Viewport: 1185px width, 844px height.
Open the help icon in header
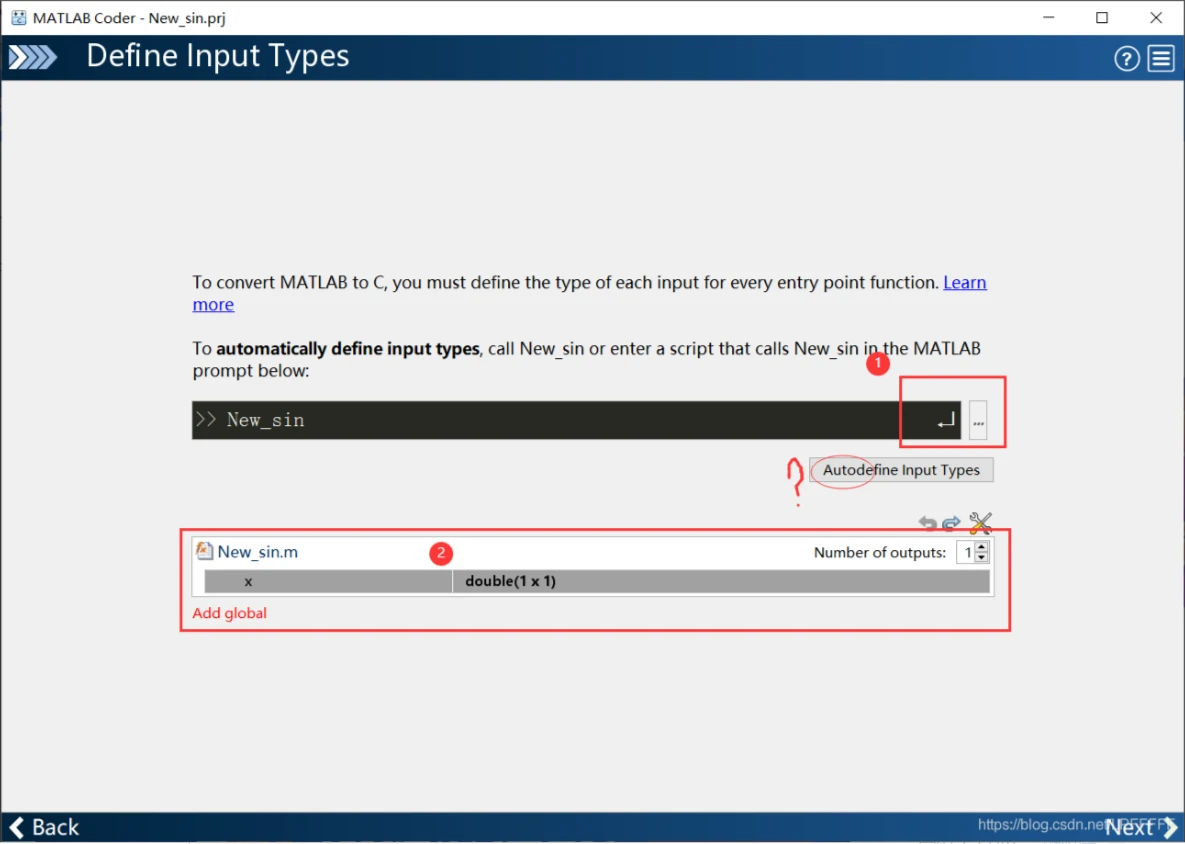(x=1126, y=58)
